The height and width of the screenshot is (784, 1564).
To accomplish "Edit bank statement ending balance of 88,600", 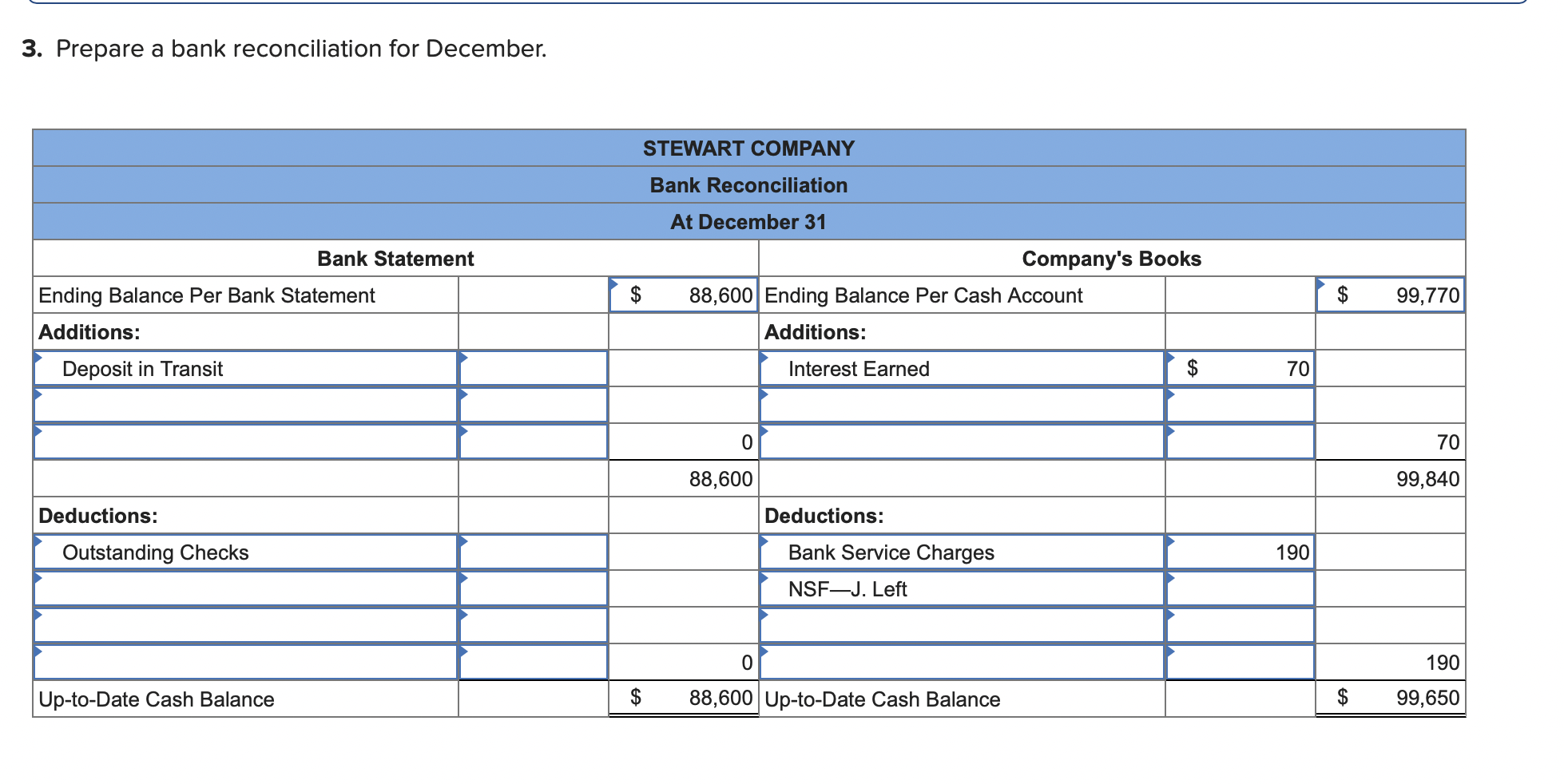I will (684, 295).
